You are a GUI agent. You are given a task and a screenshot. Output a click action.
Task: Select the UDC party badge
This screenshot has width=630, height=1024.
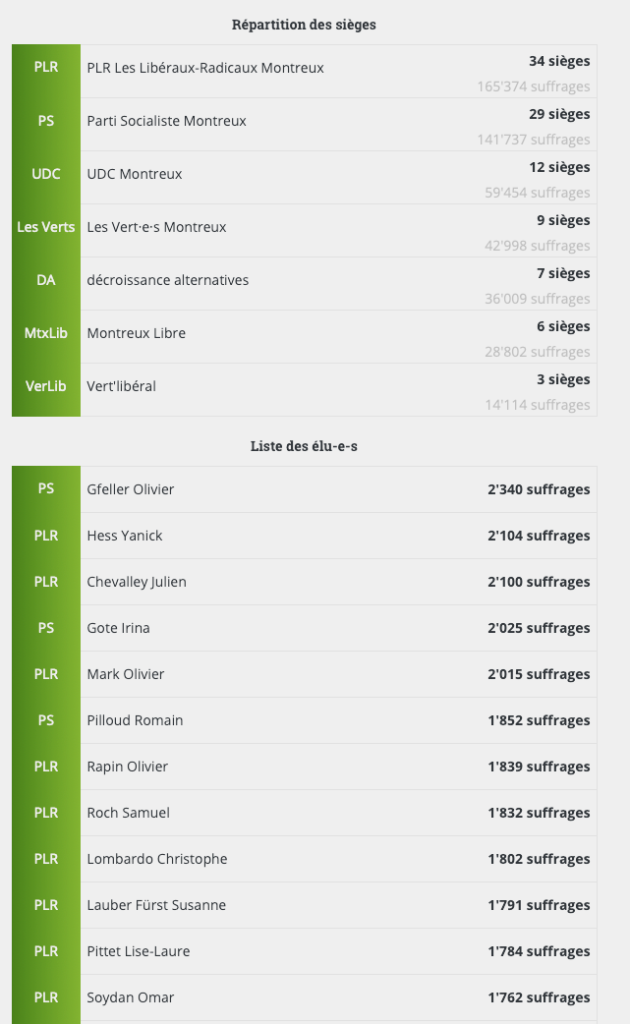point(46,174)
